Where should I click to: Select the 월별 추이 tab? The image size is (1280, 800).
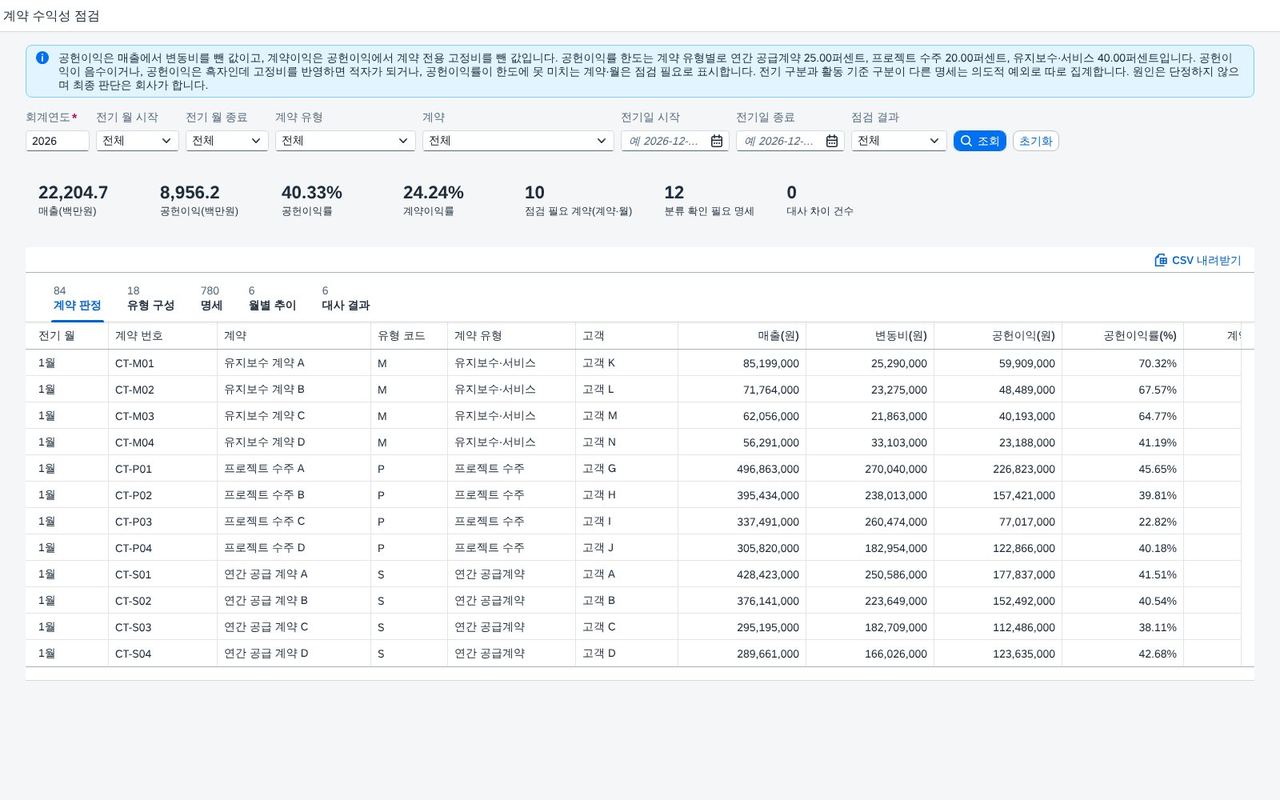(272, 298)
